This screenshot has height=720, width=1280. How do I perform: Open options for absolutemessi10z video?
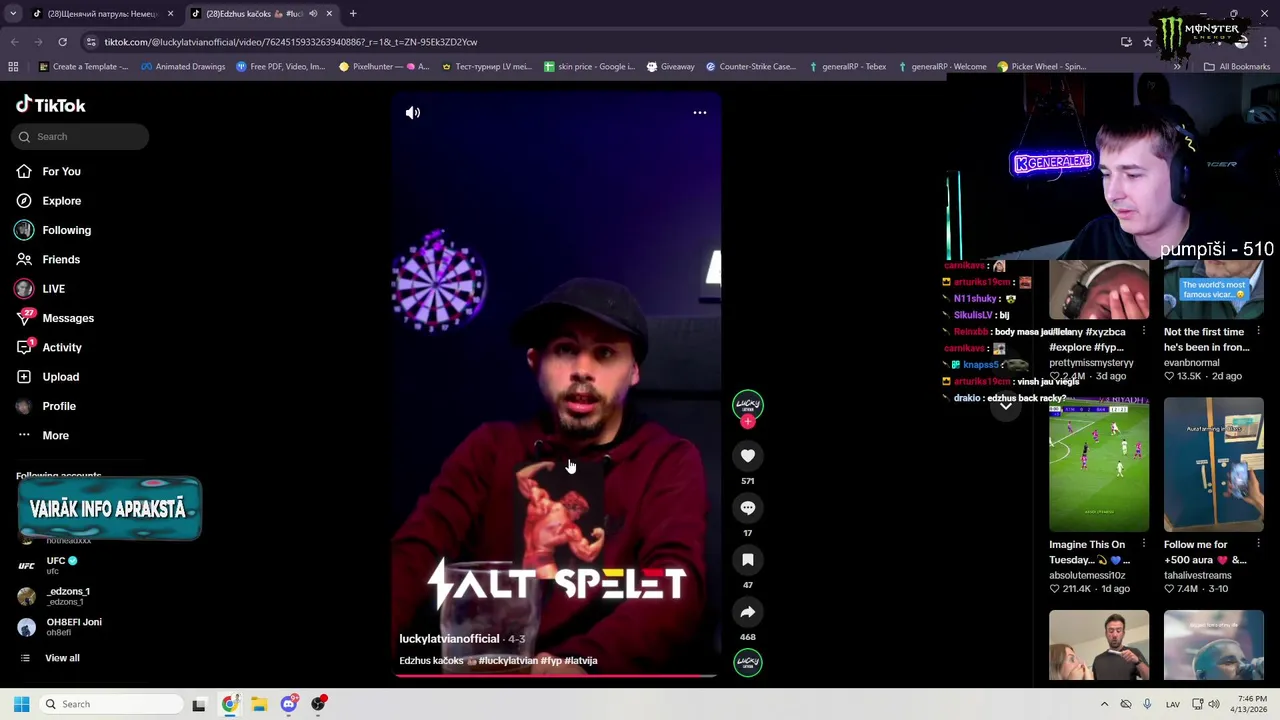[1144, 545]
